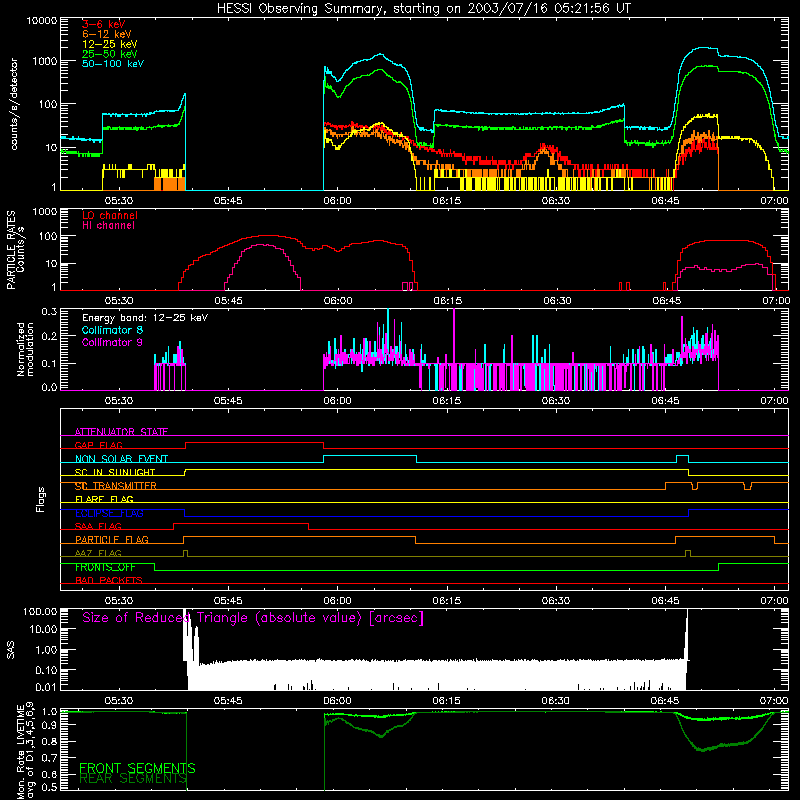
Task: Click the HESSI Observing Summary title
Action: (x=423, y=9)
